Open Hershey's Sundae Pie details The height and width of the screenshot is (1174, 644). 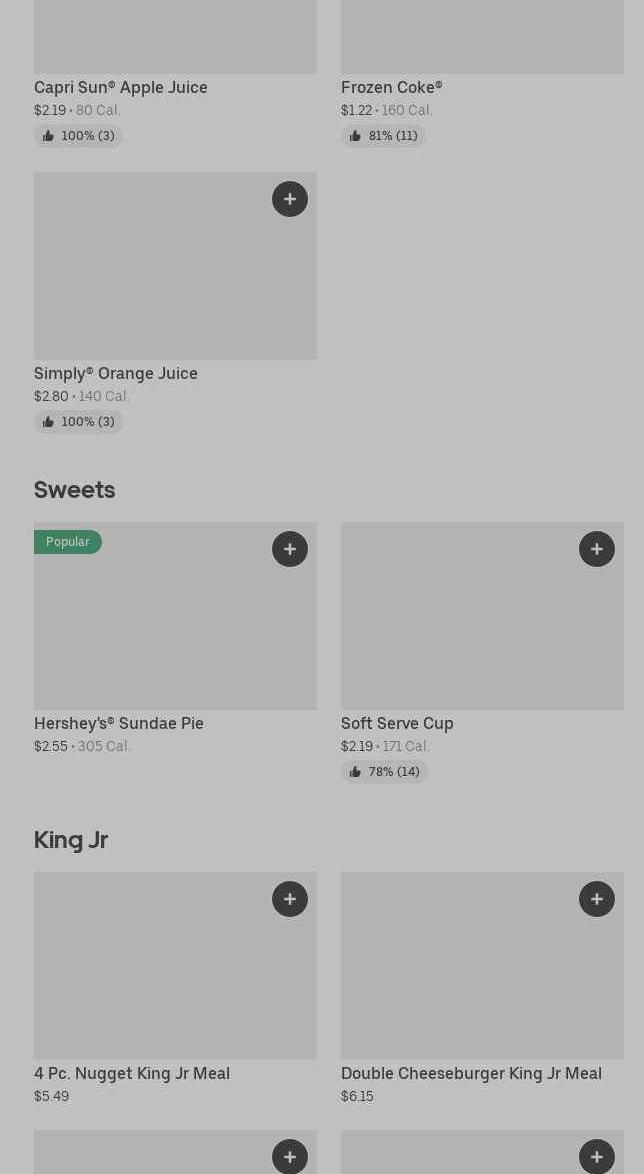click(119, 724)
